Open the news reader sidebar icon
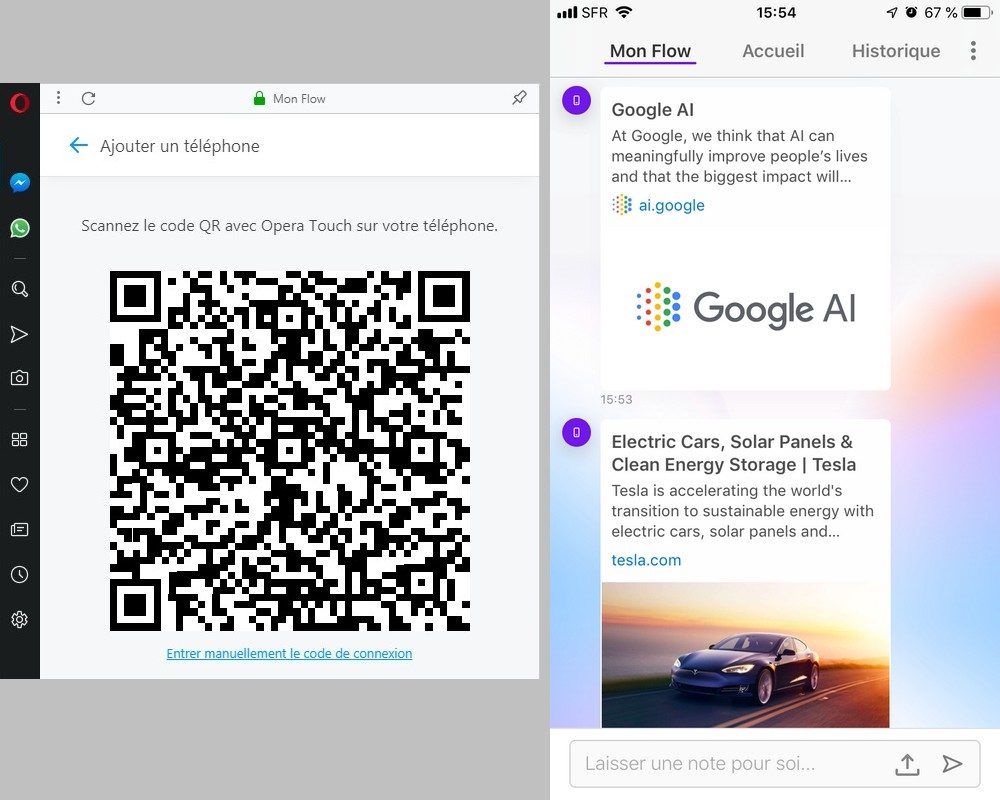 pyautogui.click(x=19, y=529)
